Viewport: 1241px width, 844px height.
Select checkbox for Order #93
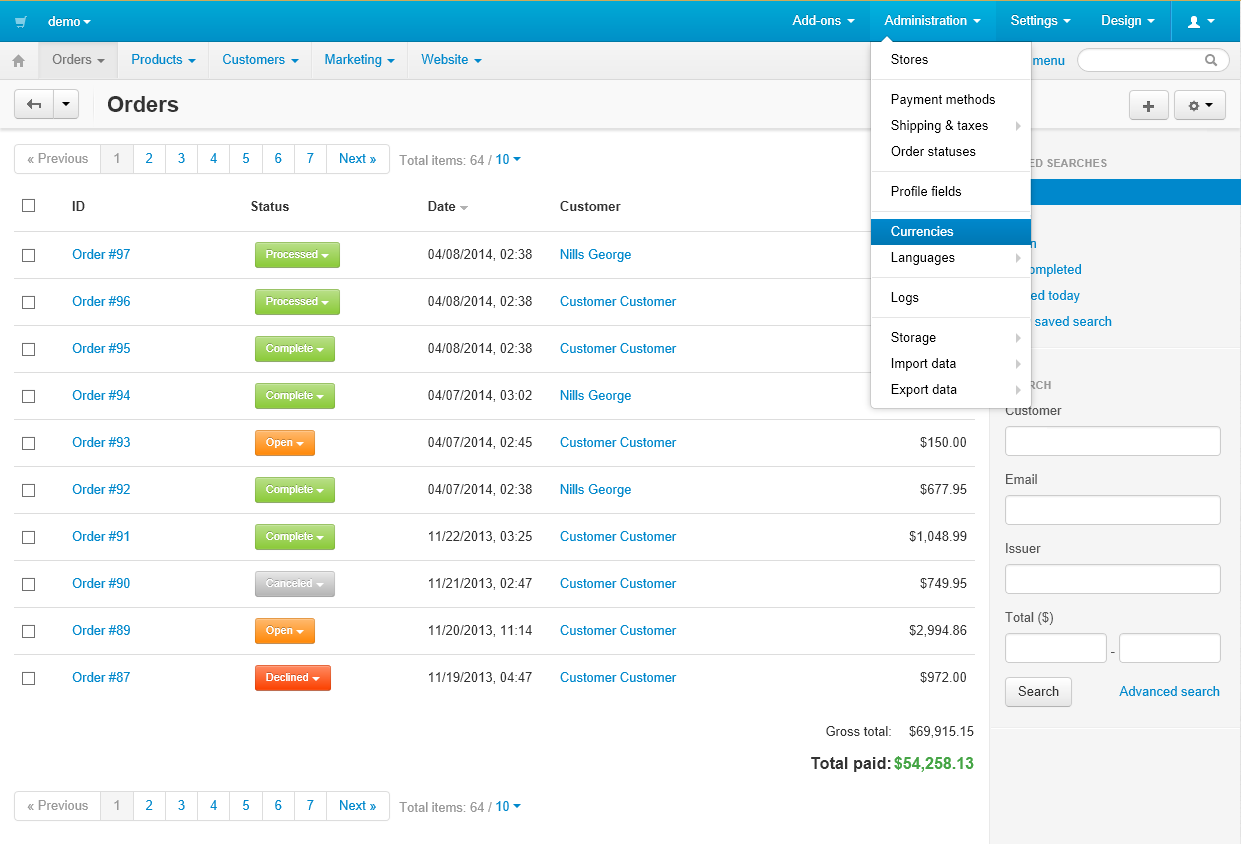28,443
